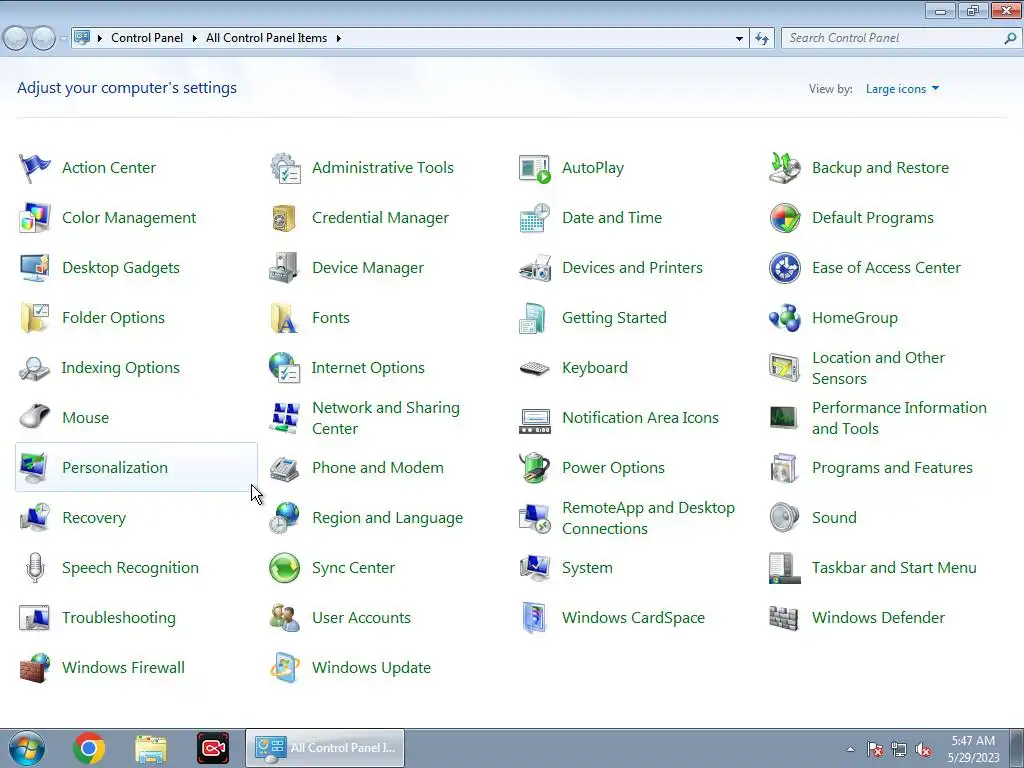Open the View by Large icons dropdown
Viewport: 1024px width, 768px height.
click(x=902, y=89)
